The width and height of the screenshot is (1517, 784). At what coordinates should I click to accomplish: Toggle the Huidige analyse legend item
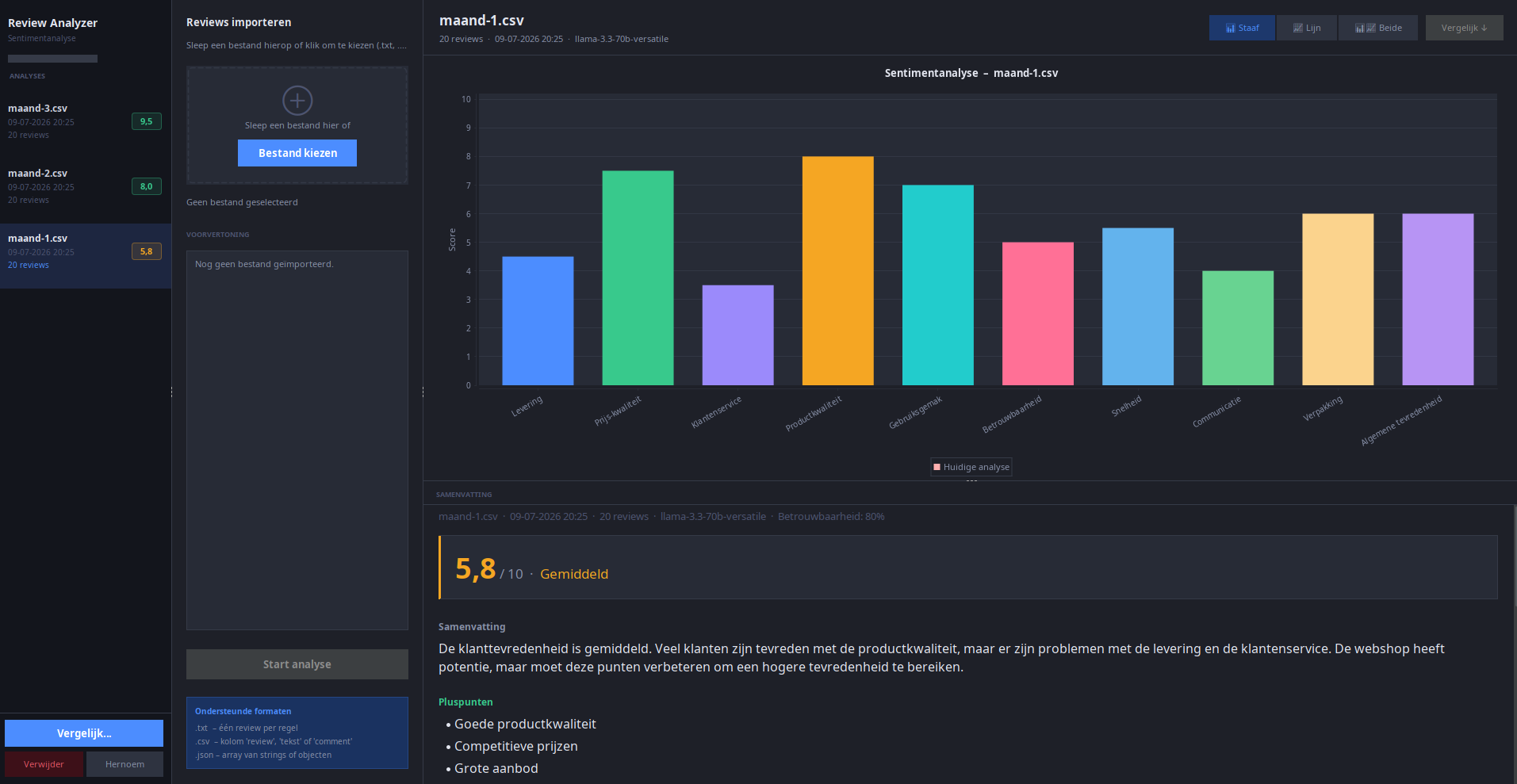click(x=971, y=467)
